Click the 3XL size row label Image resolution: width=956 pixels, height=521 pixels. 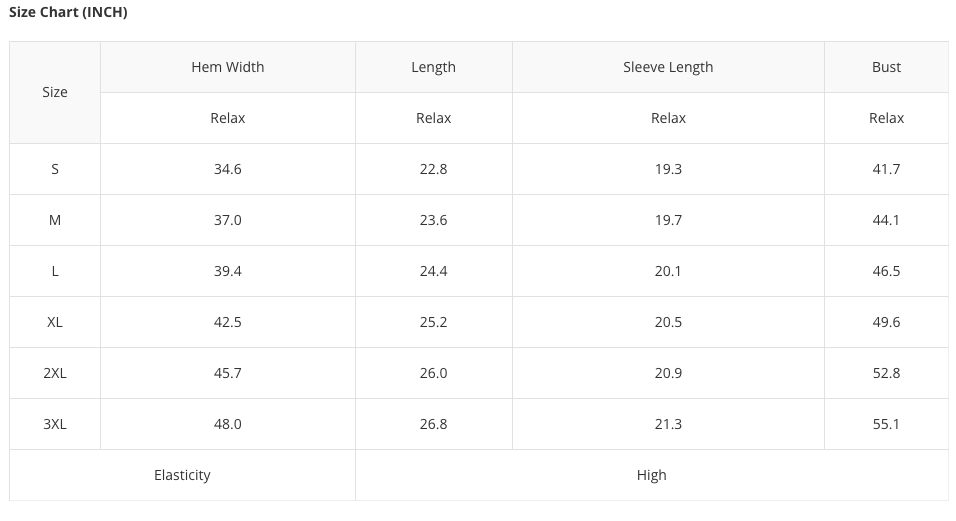[x=55, y=424]
